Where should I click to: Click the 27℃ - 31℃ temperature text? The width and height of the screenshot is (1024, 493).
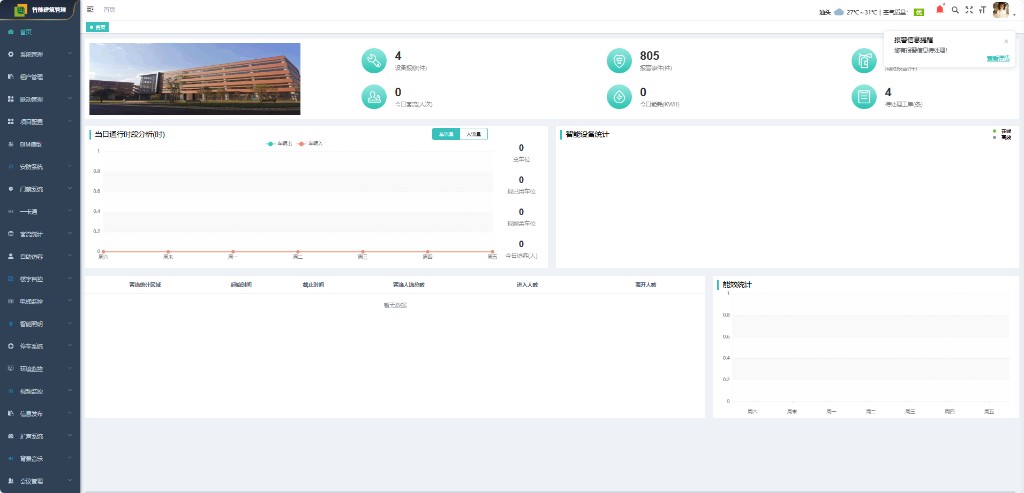(x=861, y=12)
